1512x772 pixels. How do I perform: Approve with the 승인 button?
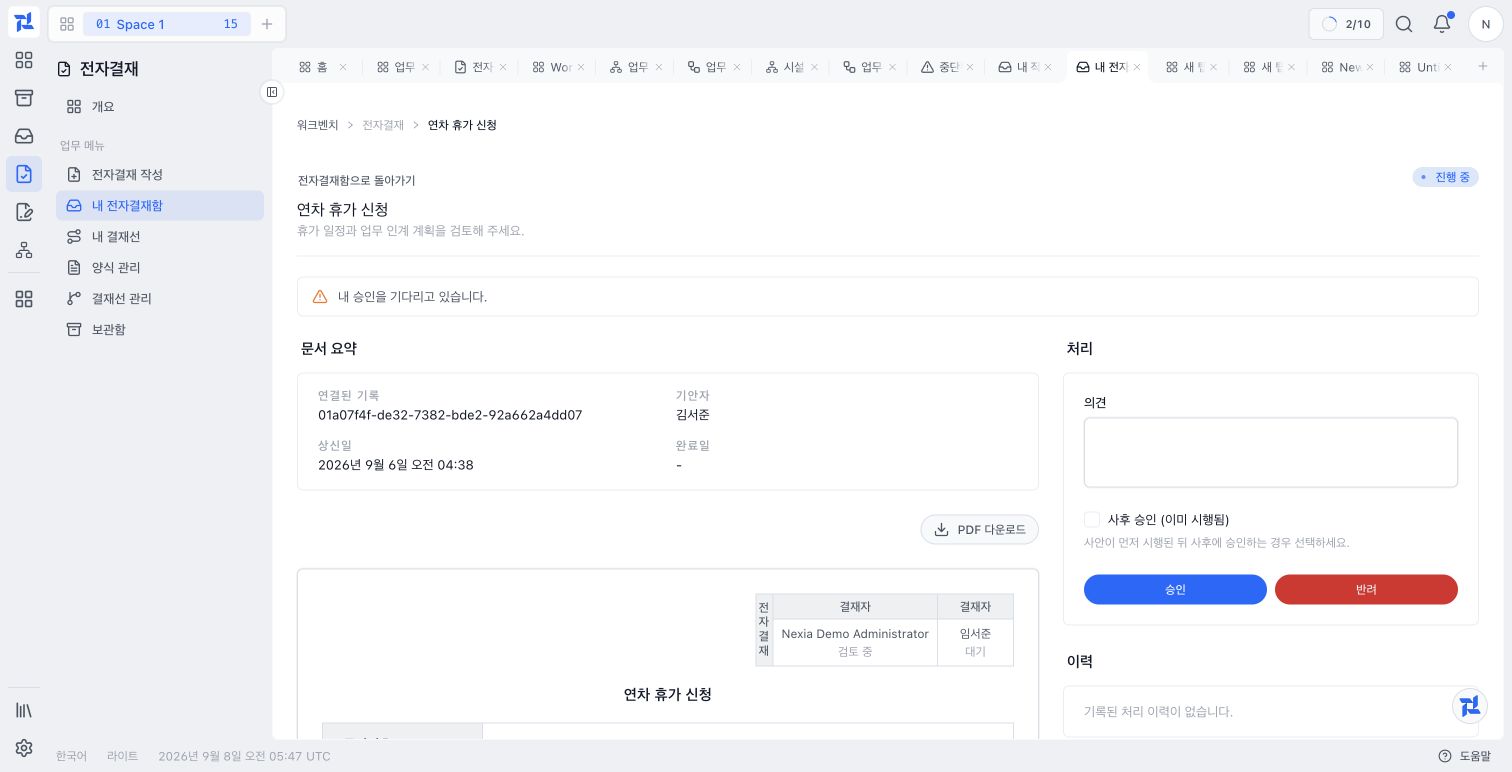coord(1175,589)
